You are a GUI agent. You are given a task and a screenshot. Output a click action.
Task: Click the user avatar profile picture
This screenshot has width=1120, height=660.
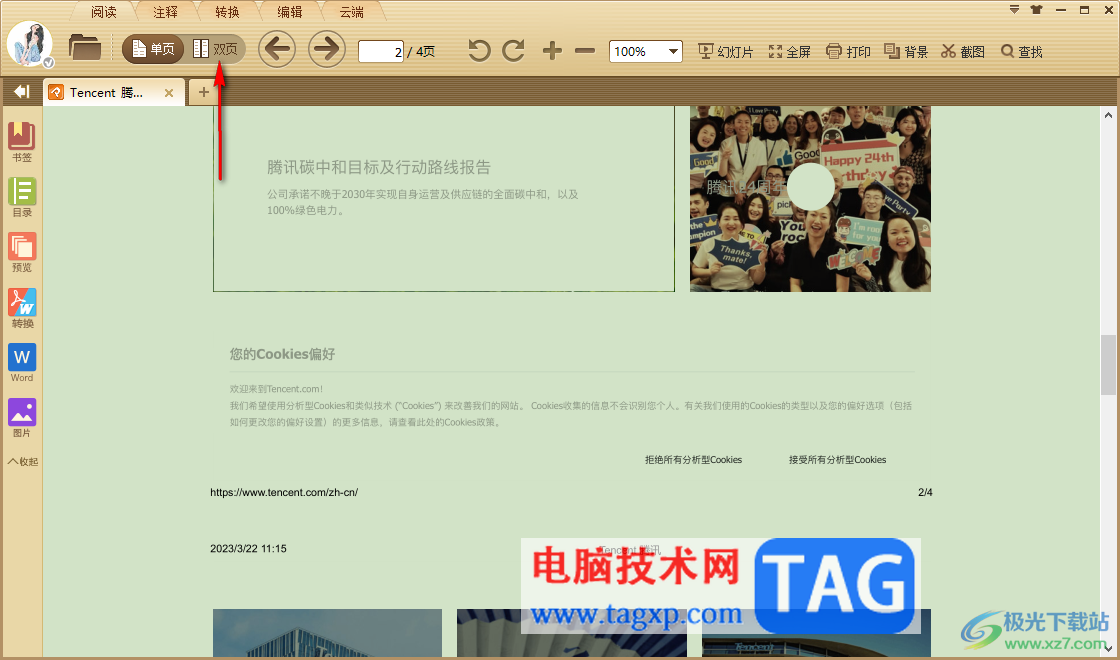[29, 44]
